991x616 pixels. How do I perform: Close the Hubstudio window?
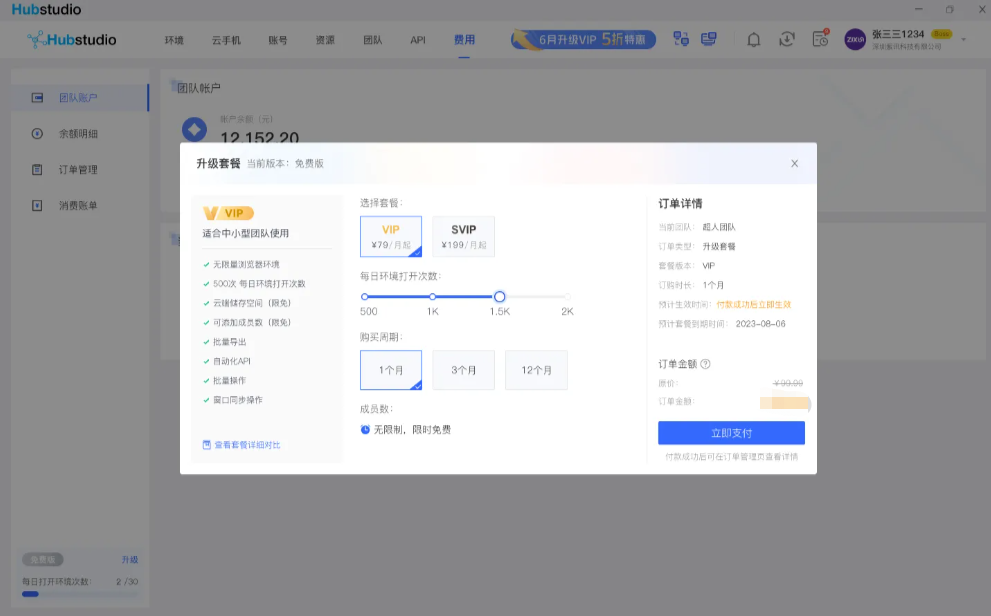coord(982,9)
